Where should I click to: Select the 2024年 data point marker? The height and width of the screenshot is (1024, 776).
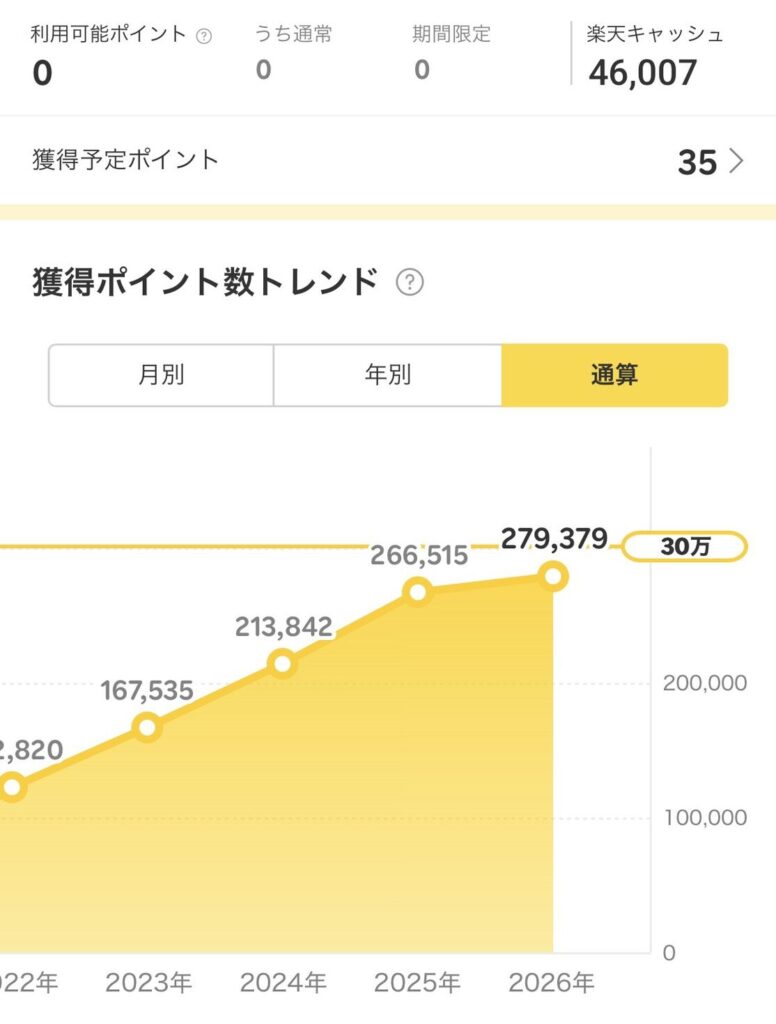tap(282, 664)
